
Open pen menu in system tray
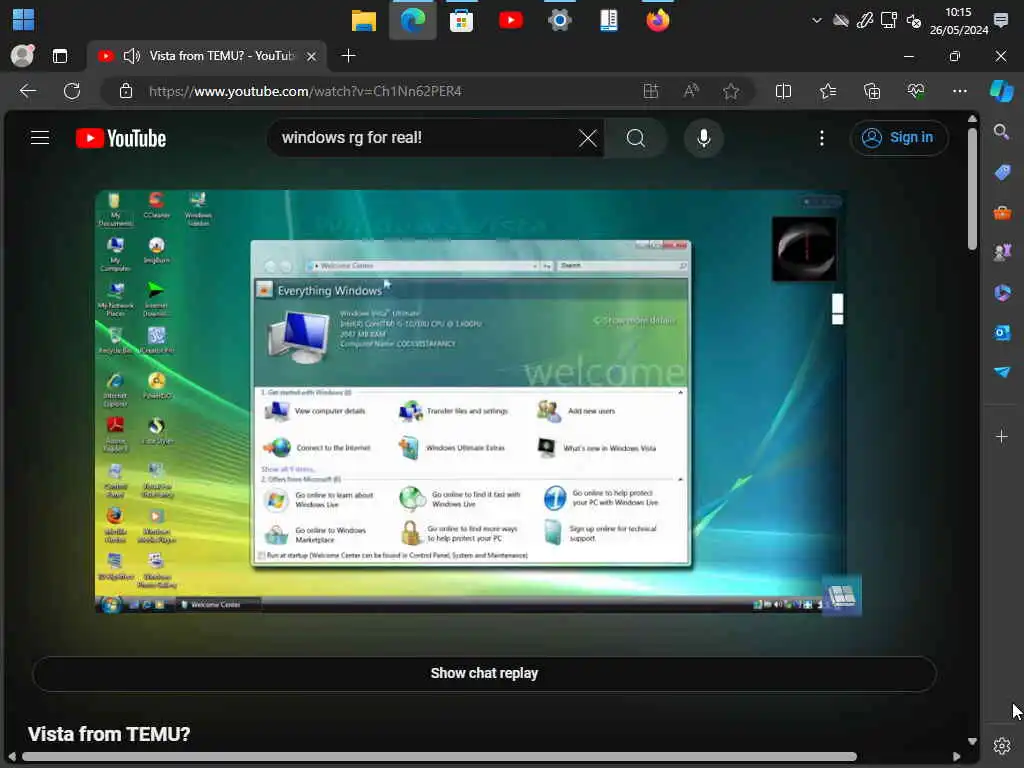click(x=865, y=20)
